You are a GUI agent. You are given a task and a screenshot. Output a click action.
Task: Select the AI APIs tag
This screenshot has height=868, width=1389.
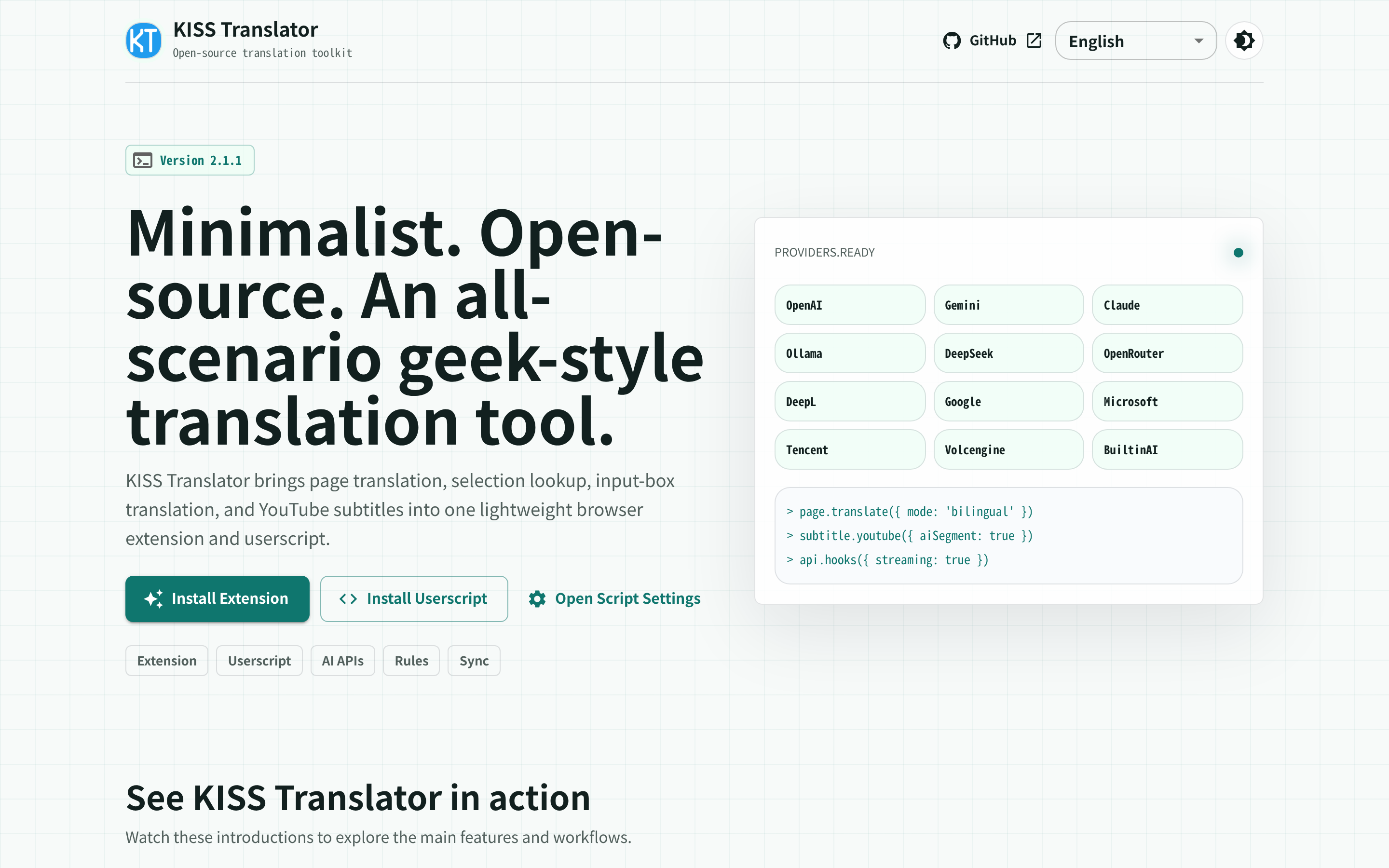pos(342,661)
